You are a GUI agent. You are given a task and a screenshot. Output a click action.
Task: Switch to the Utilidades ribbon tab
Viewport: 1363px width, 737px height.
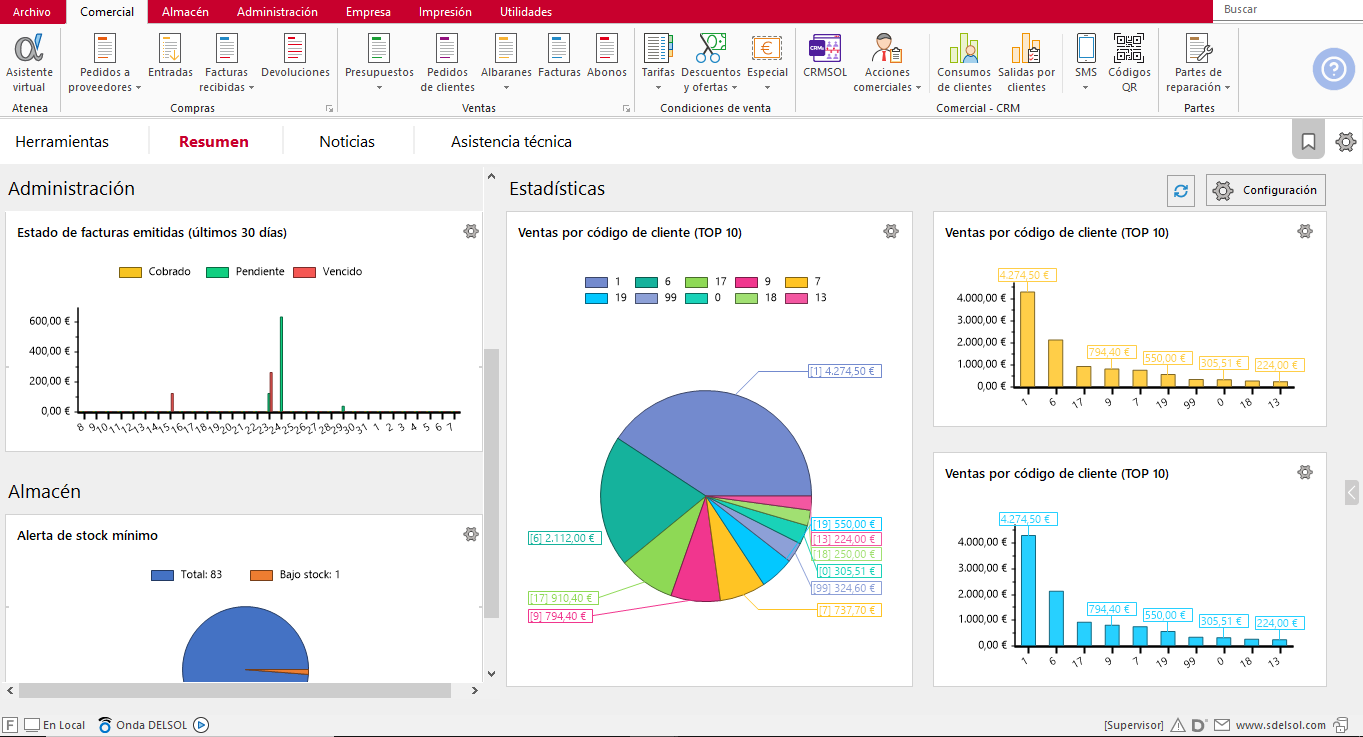pyautogui.click(x=525, y=12)
